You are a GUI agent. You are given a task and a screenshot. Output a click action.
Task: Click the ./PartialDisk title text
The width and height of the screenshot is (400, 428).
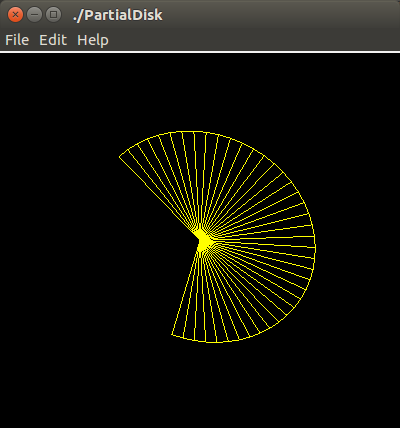pyautogui.click(x=117, y=15)
